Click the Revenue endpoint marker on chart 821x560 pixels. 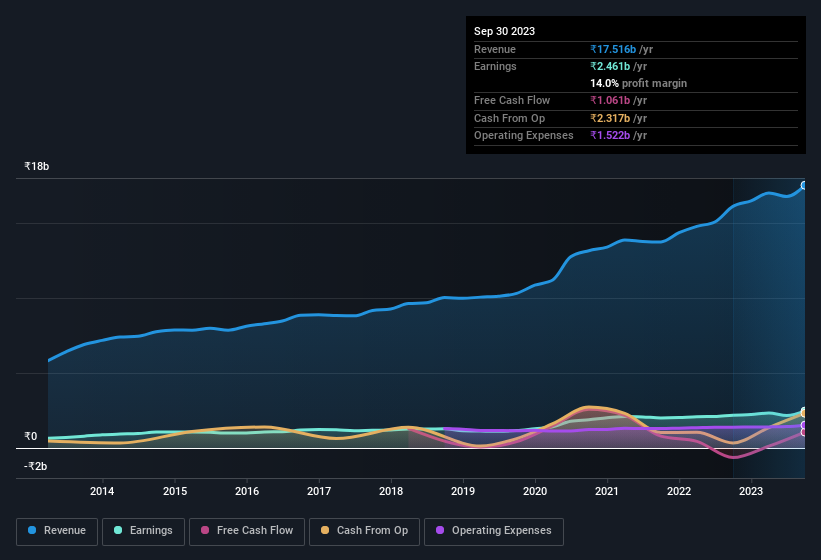tap(804, 185)
